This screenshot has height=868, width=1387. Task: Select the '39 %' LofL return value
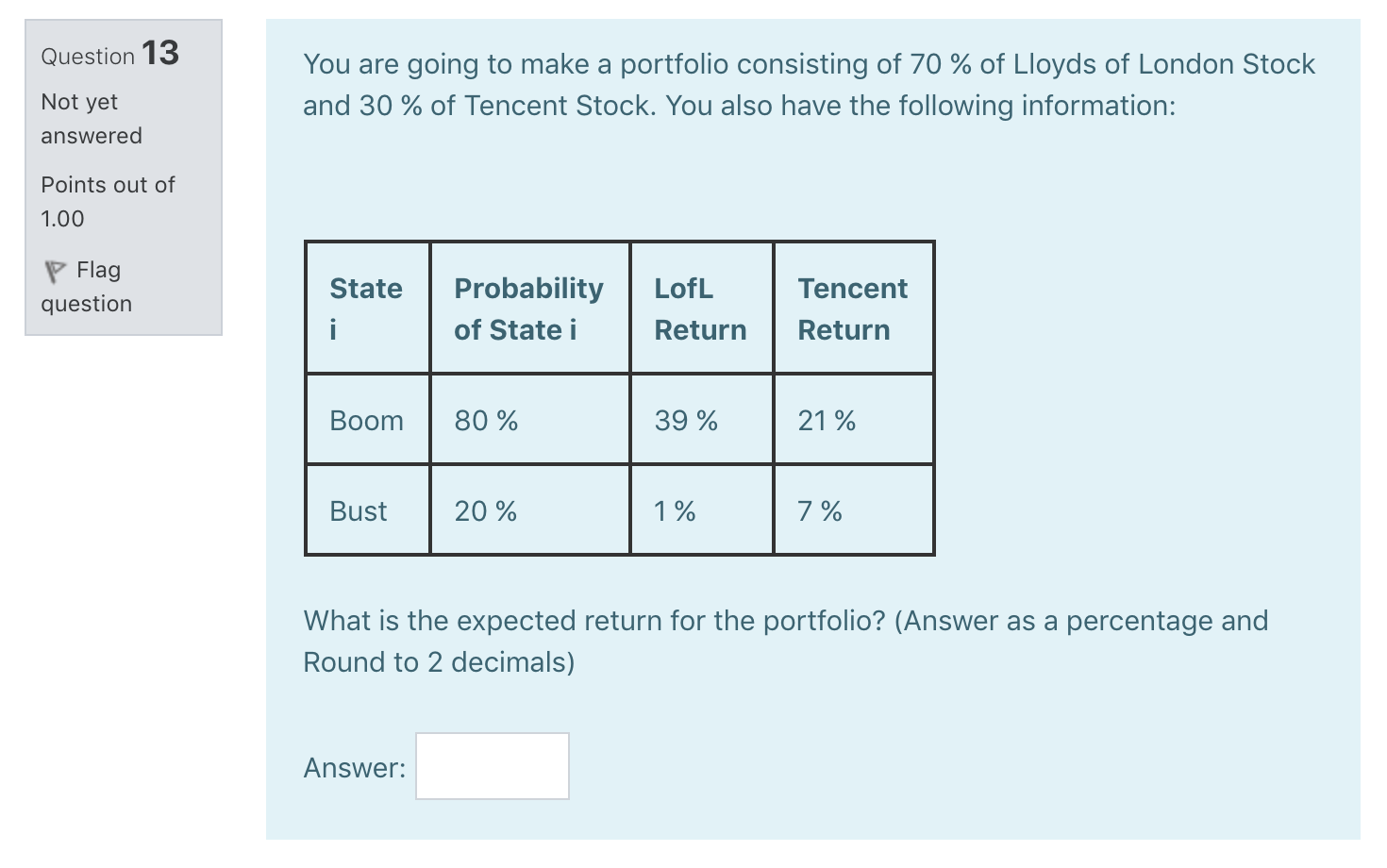point(685,420)
